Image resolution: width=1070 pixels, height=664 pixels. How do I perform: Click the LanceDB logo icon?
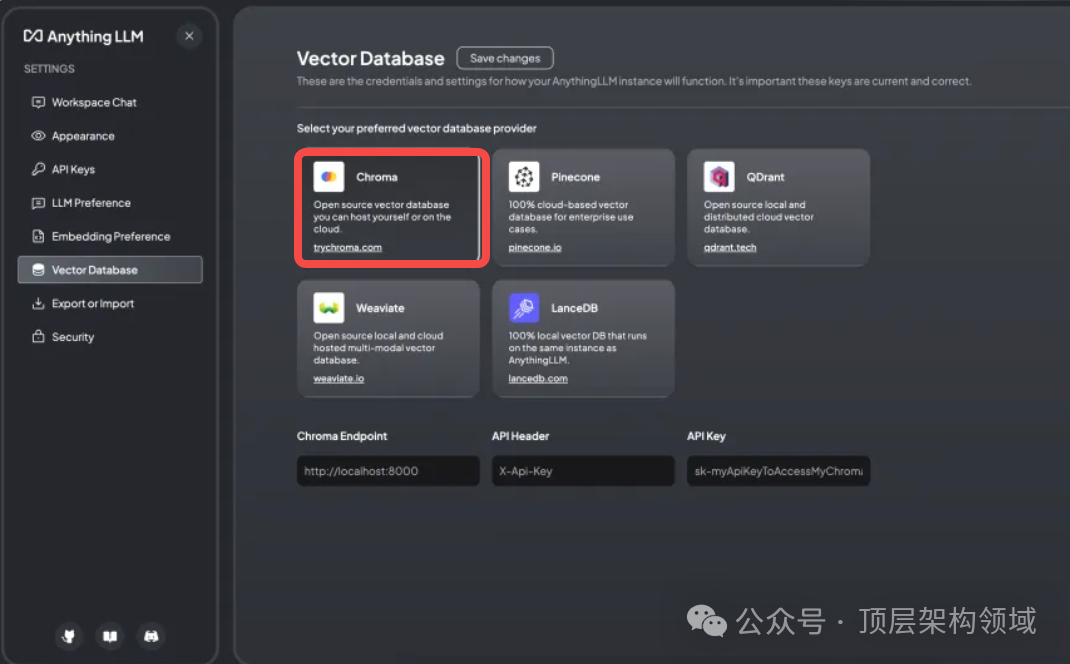pos(523,308)
